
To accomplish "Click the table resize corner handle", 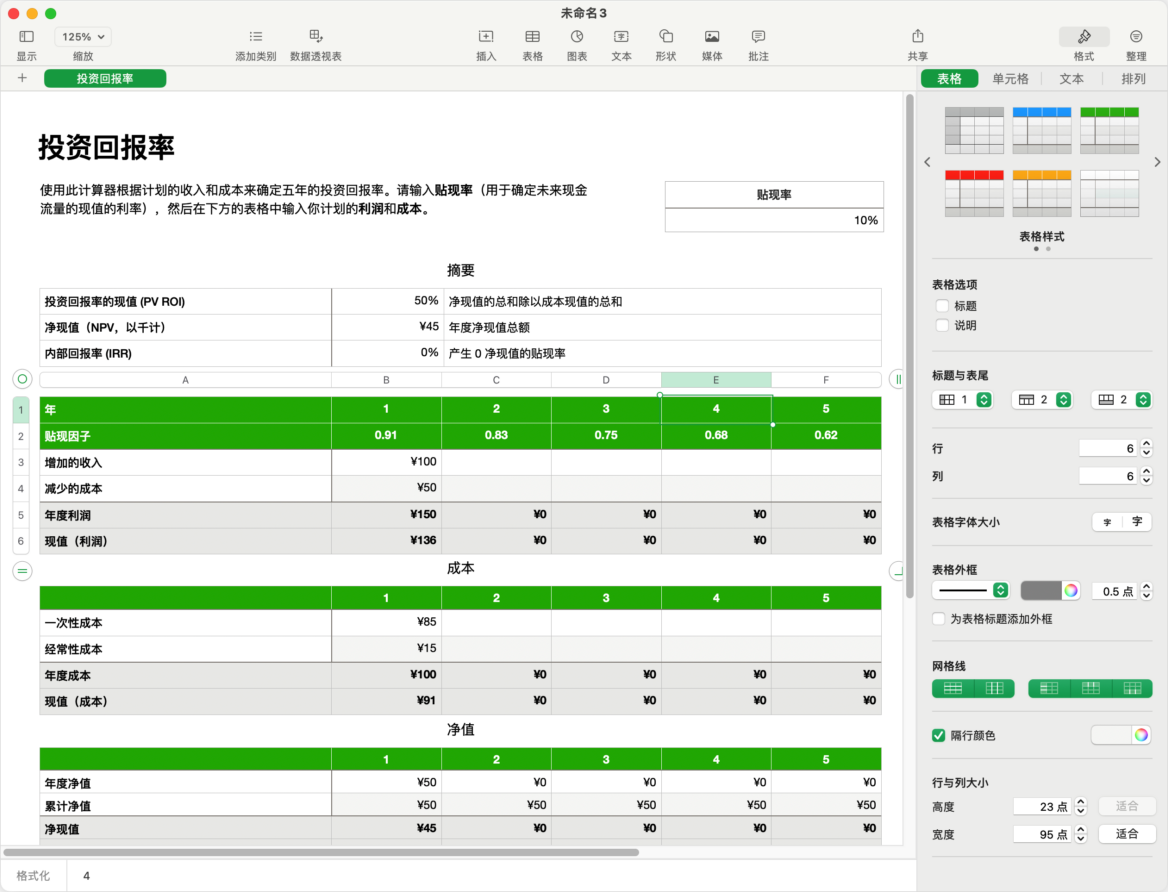I will click(898, 571).
